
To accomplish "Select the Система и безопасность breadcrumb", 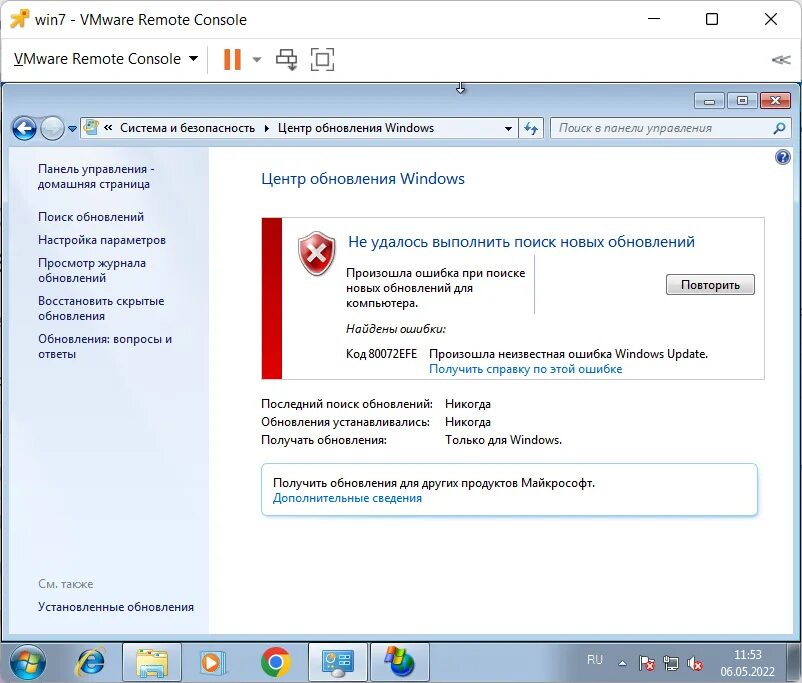I will click(x=187, y=128).
